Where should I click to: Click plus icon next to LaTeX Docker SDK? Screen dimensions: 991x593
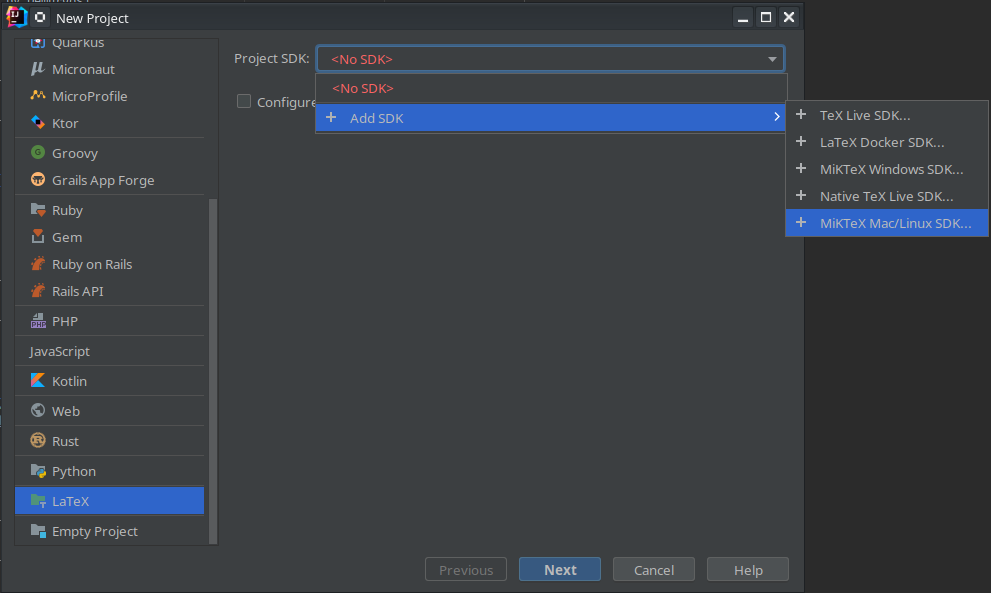point(801,142)
